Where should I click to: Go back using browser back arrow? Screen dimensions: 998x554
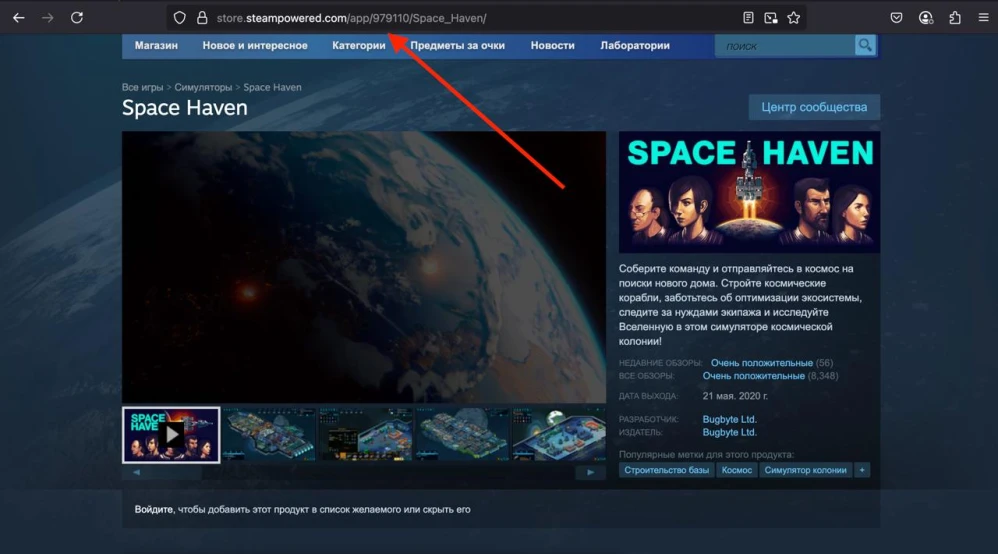click(x=18, y=18)
